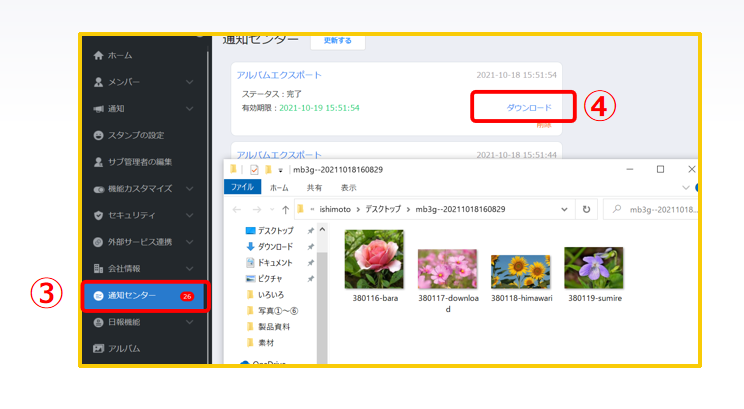Screen dimensions: 744x409
Task: Switch to the 共有 ribbon tab
Action: pyautogui.click(x=314, y=187)
